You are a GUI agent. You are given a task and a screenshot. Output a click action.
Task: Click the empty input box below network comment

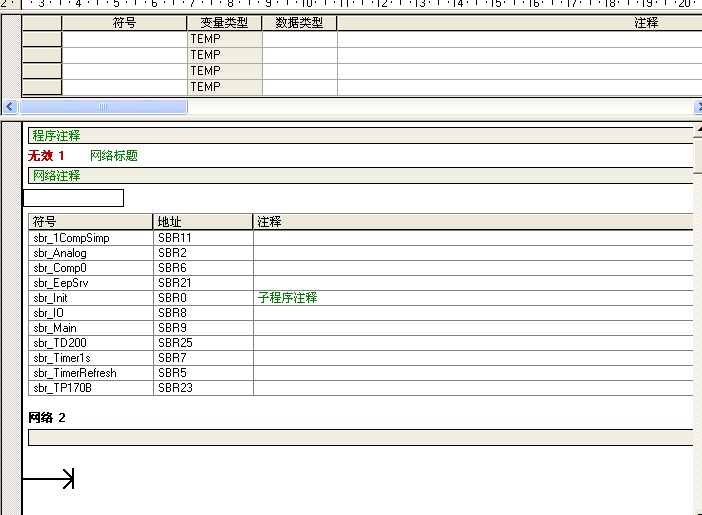(x=73, y=198)
